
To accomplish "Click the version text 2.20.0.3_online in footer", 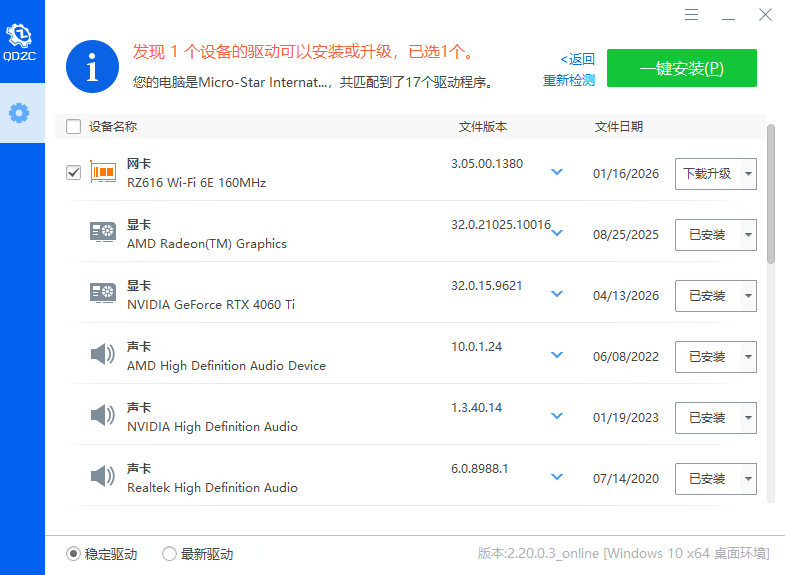I will pyautogui.click(x=553, y=553).
